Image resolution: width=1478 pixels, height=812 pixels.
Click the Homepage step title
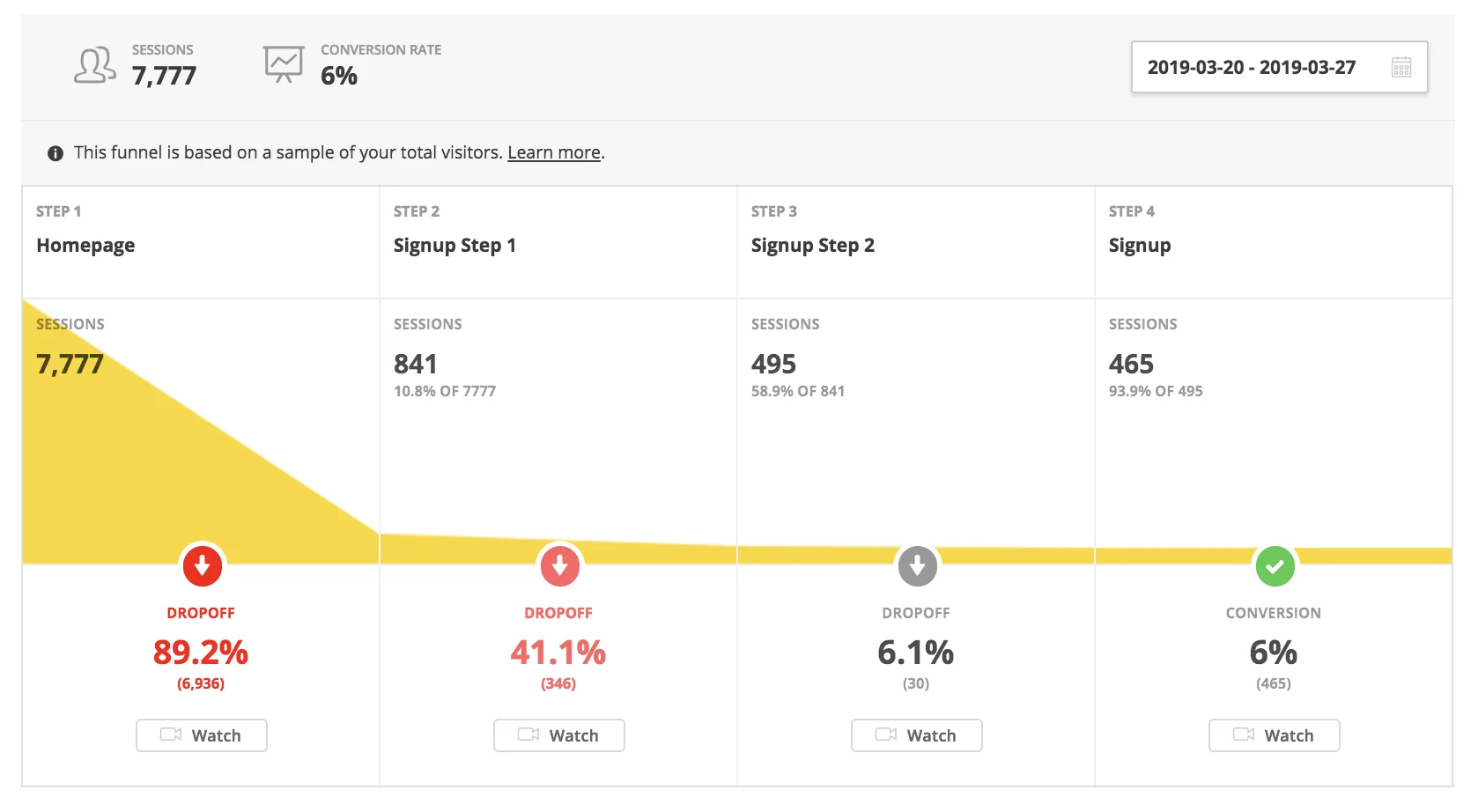pos(85,246)
